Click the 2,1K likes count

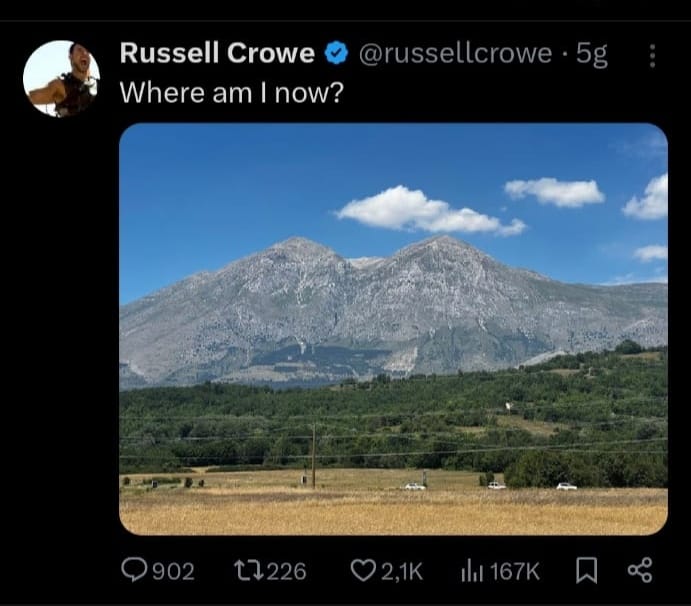tap(401, 571)
